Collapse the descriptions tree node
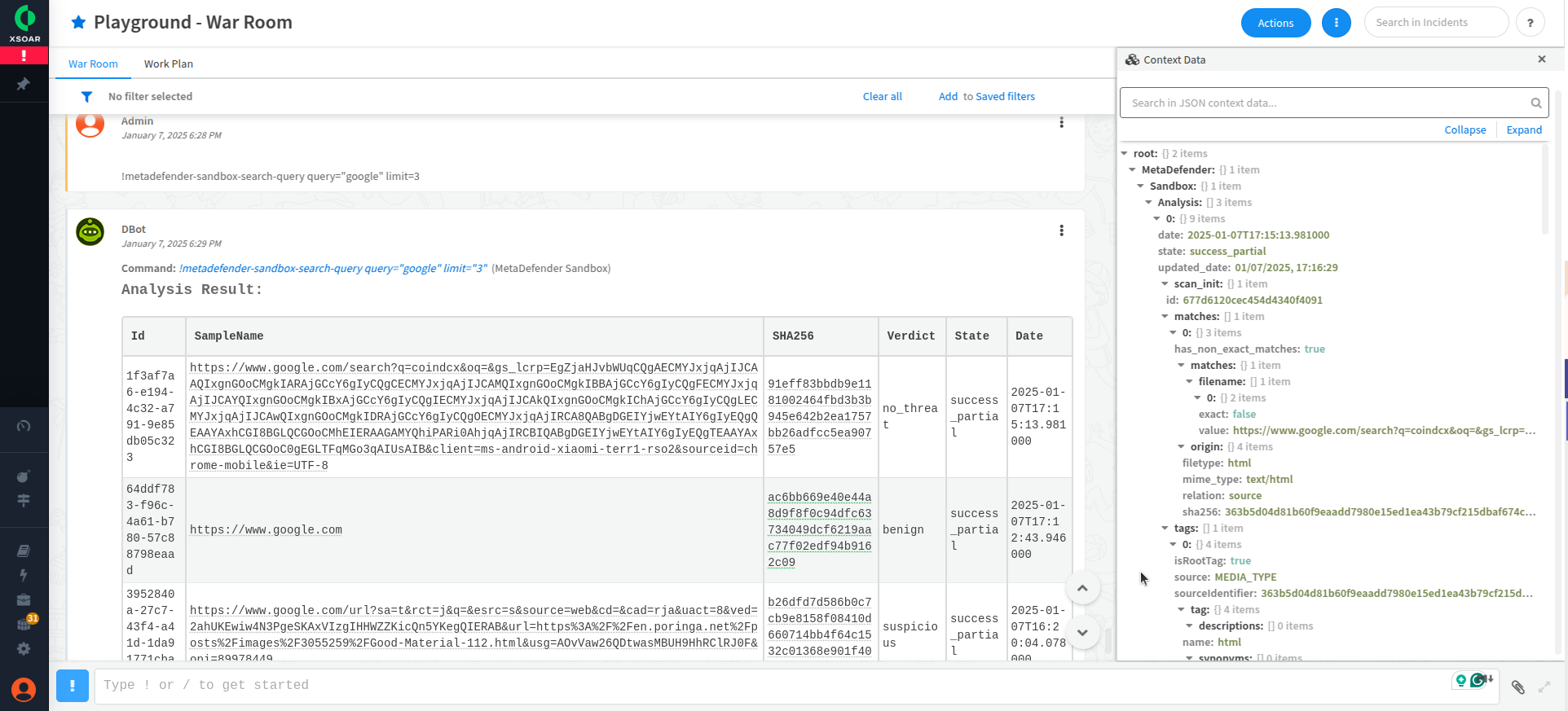Image resolution: width=1568 pixels, height=711 pixels. point(1189,625)
